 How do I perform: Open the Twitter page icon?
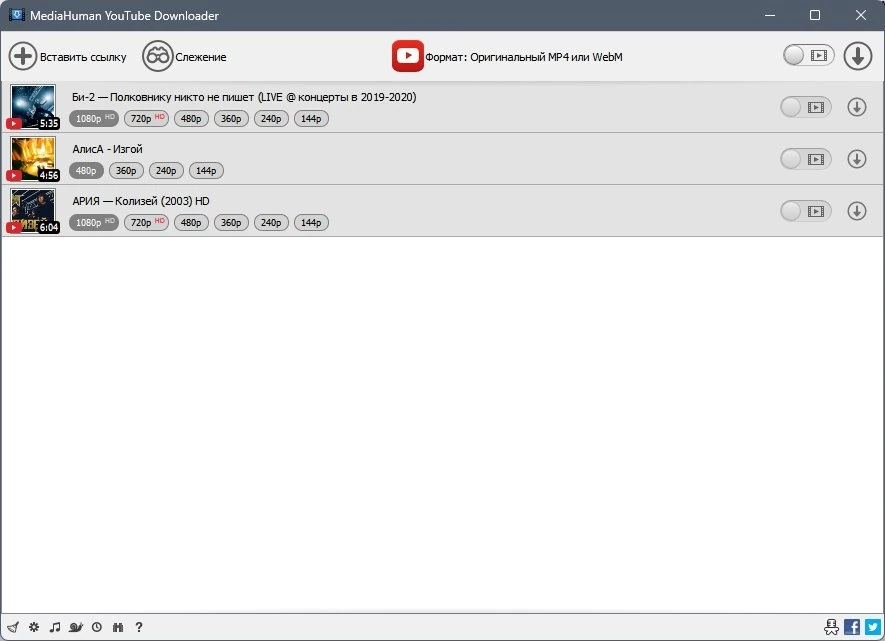(873, 627)
